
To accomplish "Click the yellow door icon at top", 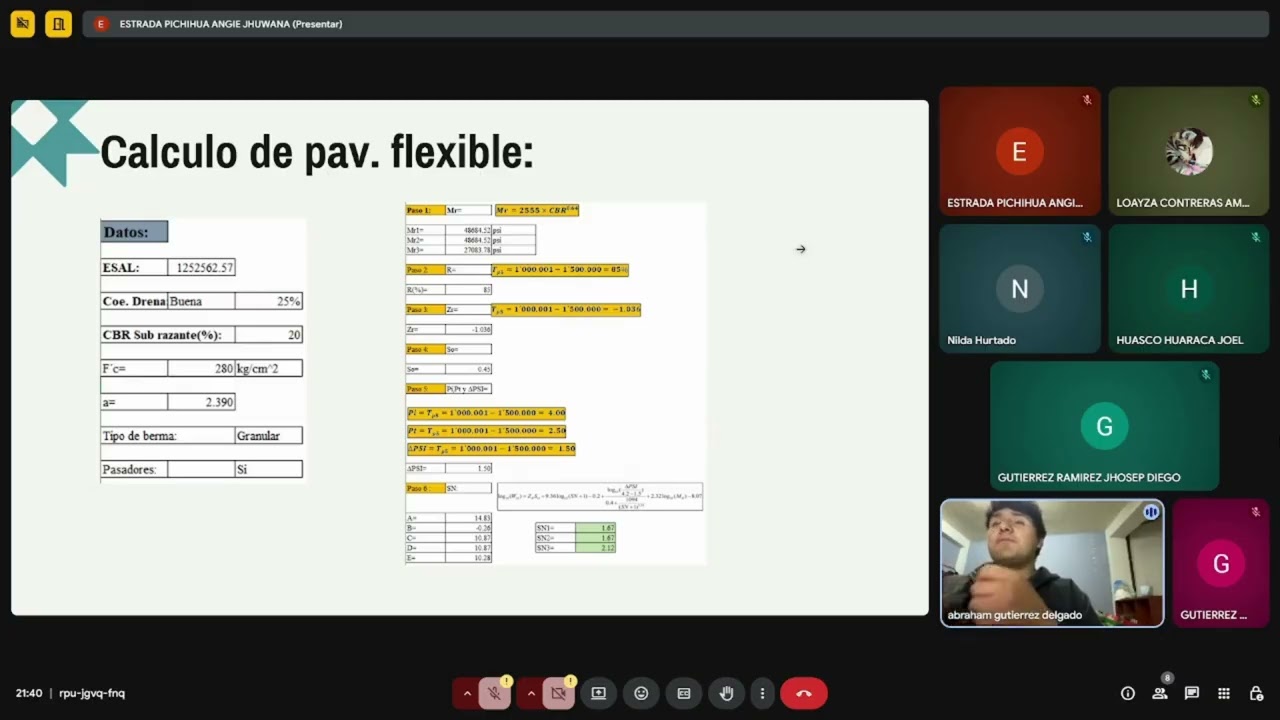I will [58, 24].
